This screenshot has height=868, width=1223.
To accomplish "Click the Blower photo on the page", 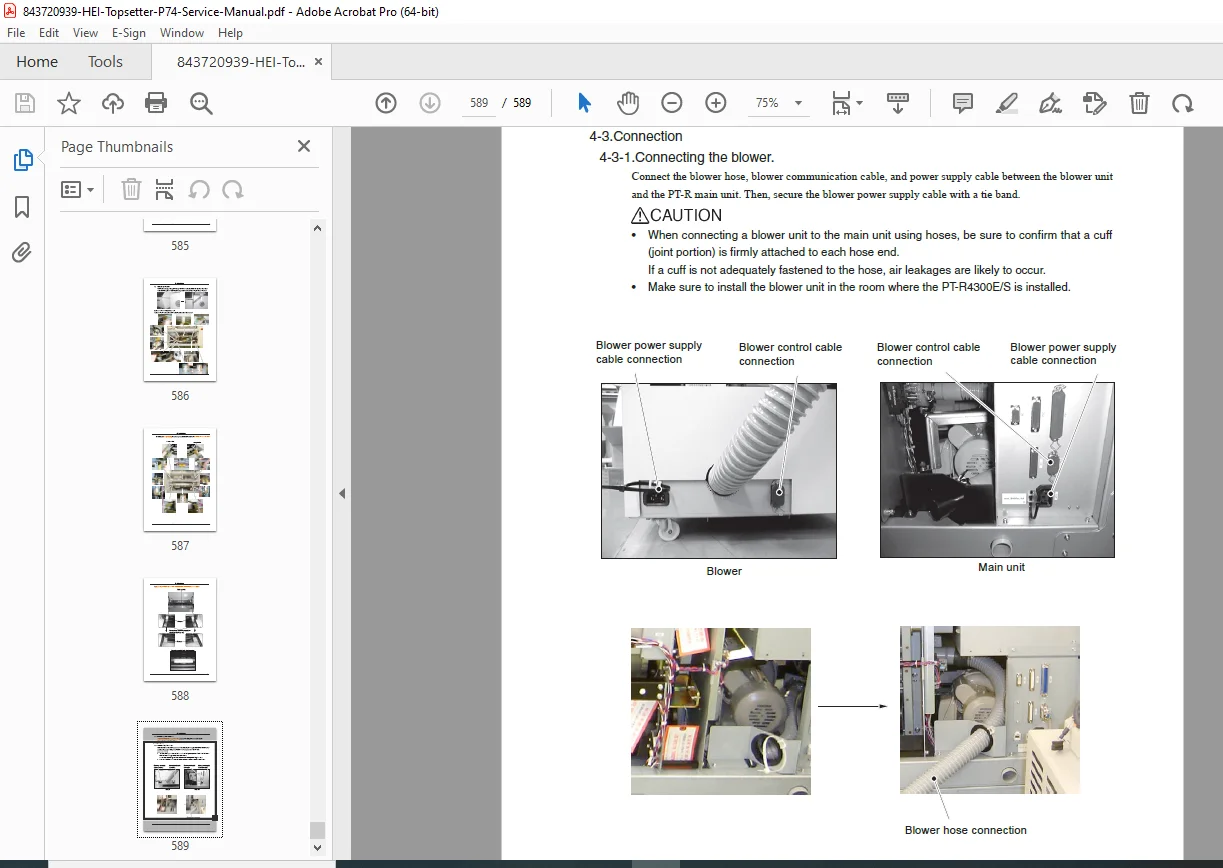I will coord(719,471).
